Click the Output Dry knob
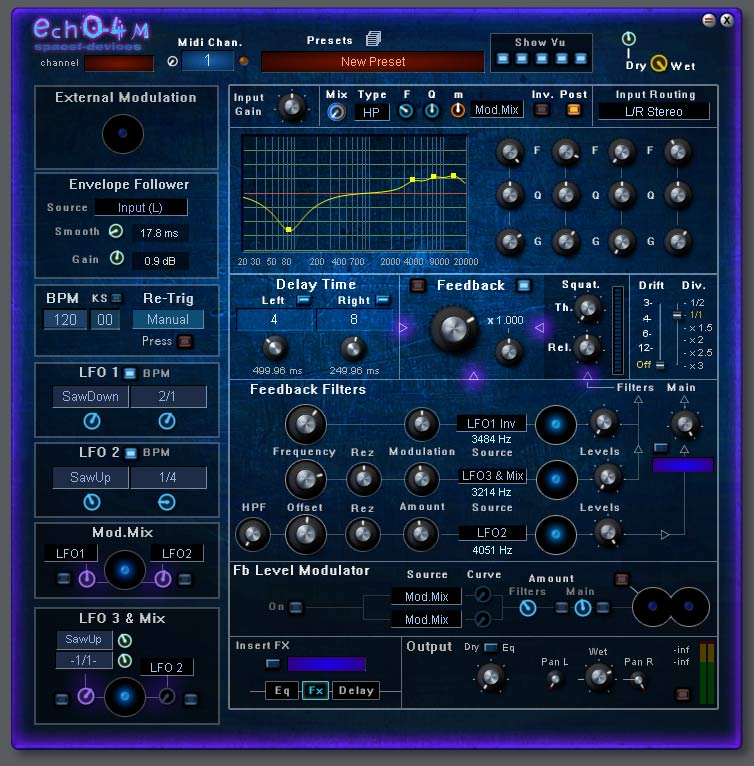754x766 pixels. click(491, 677)
